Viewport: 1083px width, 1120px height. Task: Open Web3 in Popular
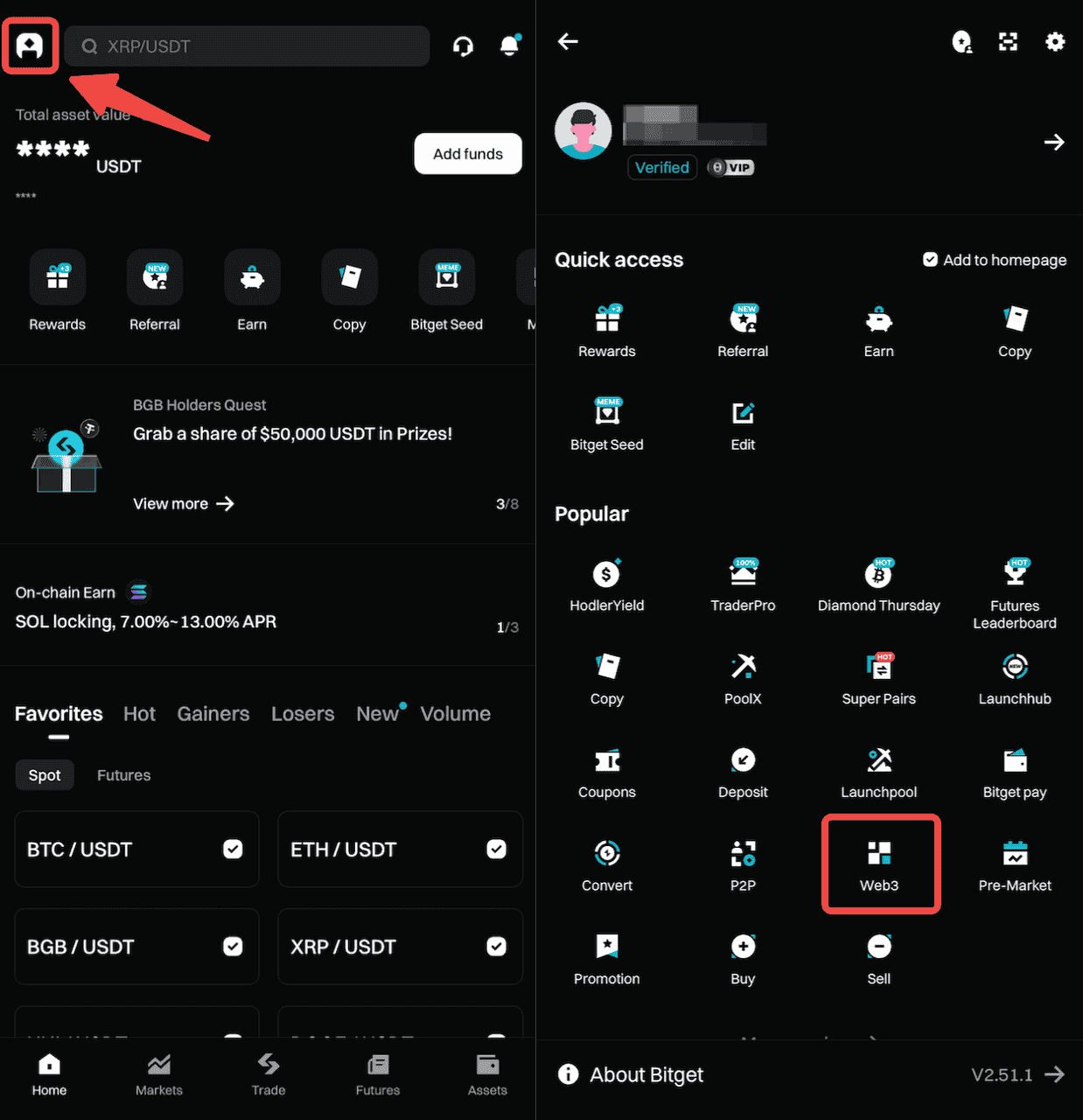[x=879, y=866]
